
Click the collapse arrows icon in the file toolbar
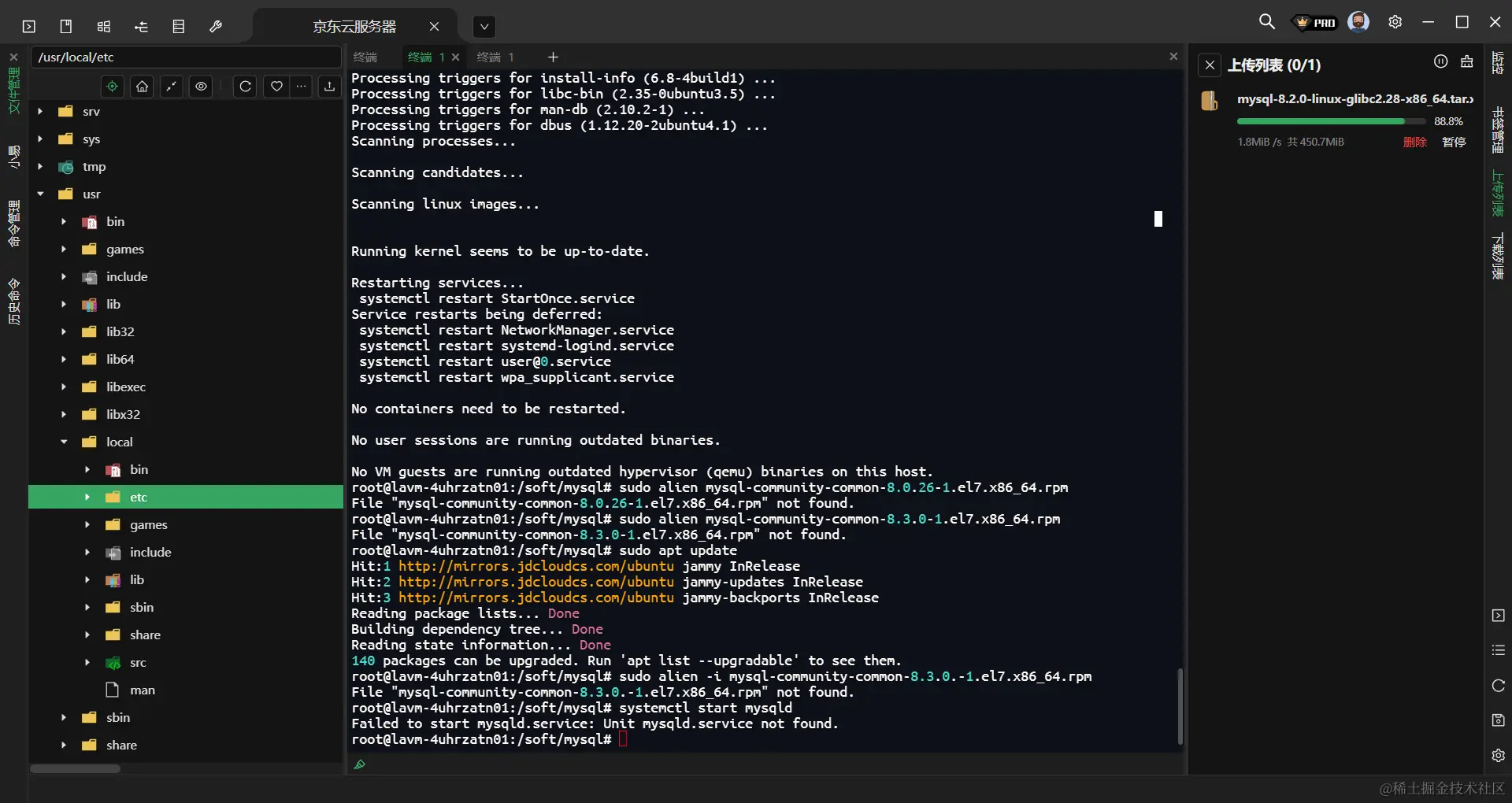[172, 87]
